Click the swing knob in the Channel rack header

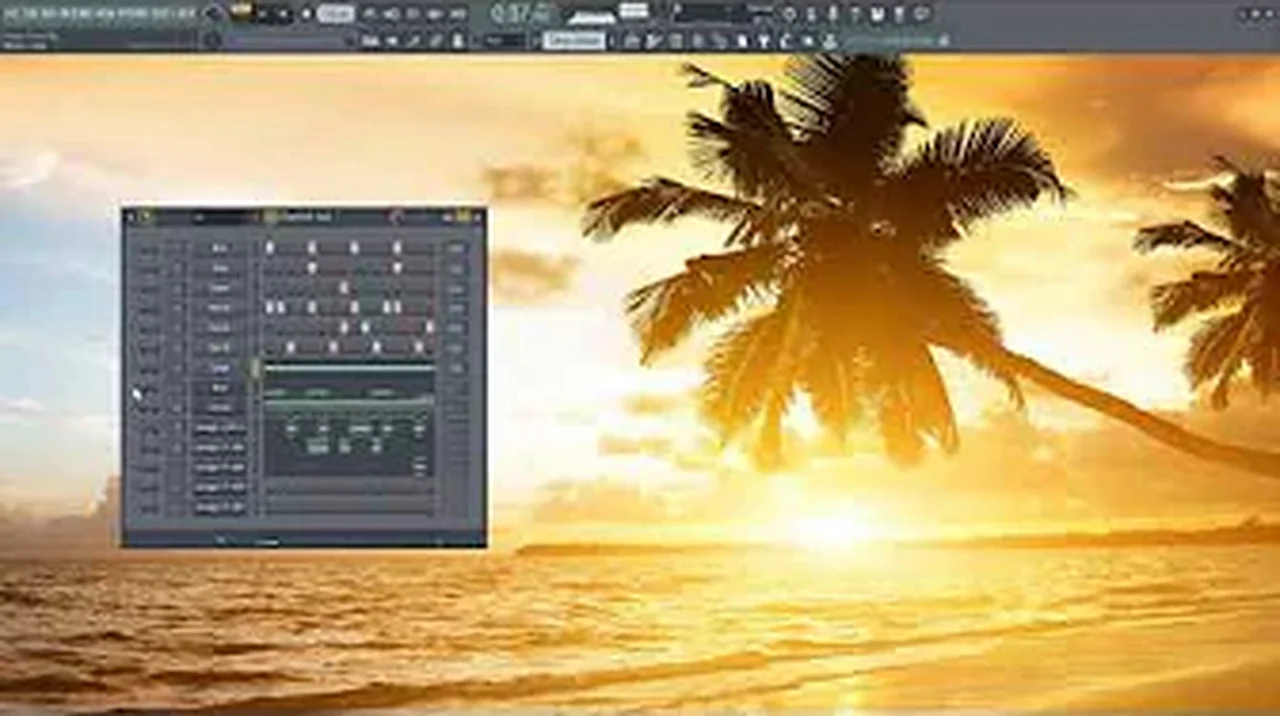pos(396,217)
